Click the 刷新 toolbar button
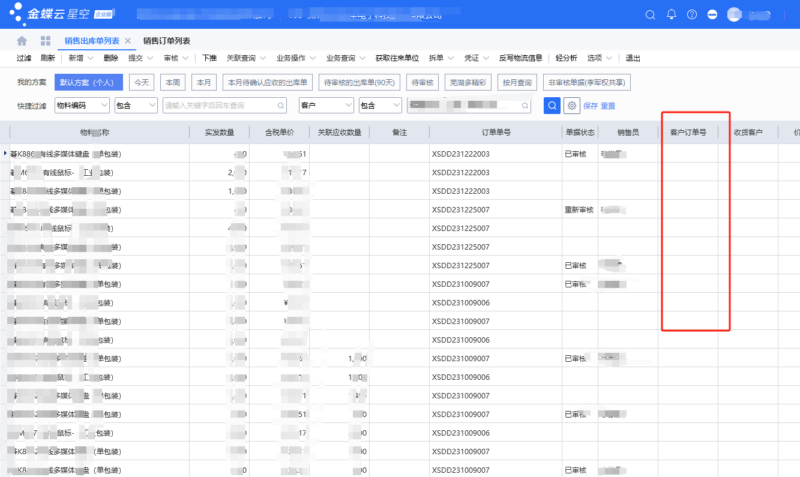Image resolution: width=800 pixels, height=477 pixels. tap(48, 58)
